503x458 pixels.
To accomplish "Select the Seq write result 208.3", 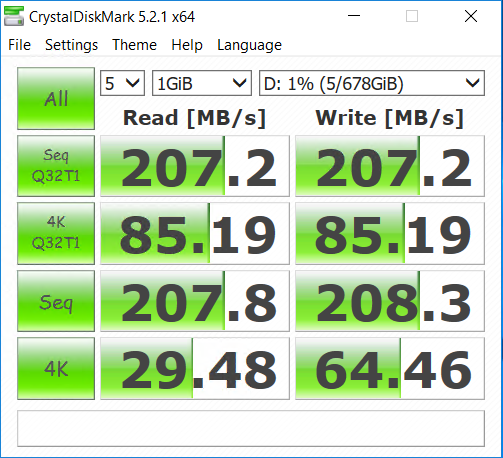I will click(x=390, y=301).
